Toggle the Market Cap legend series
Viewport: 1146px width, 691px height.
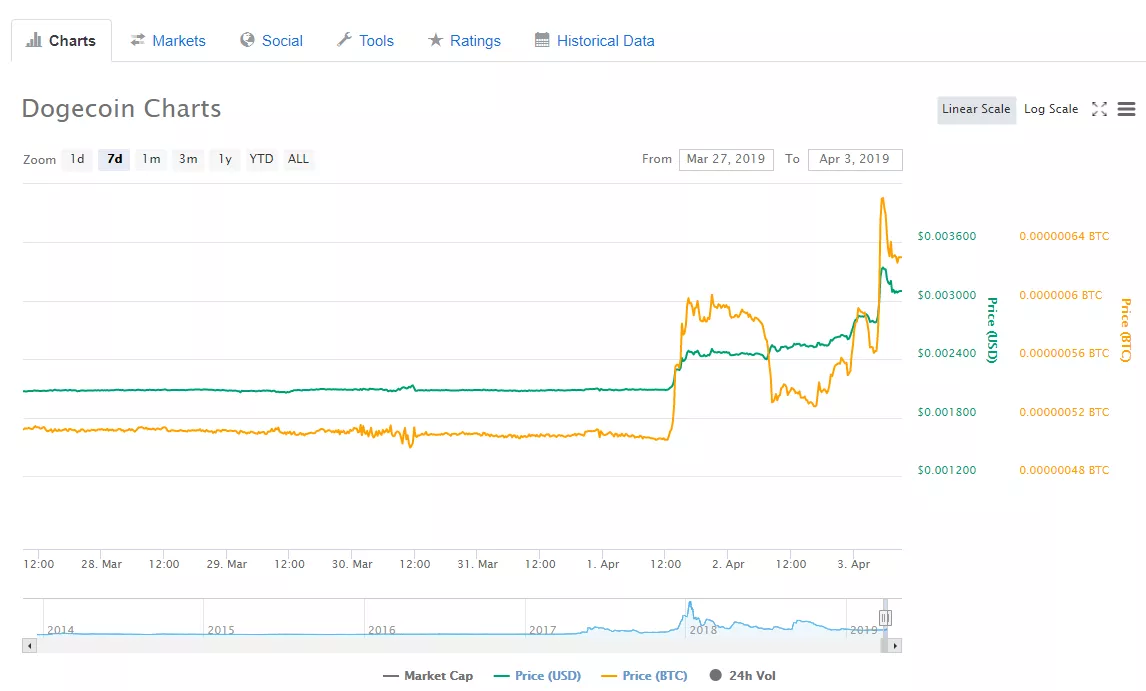point(428,676)
